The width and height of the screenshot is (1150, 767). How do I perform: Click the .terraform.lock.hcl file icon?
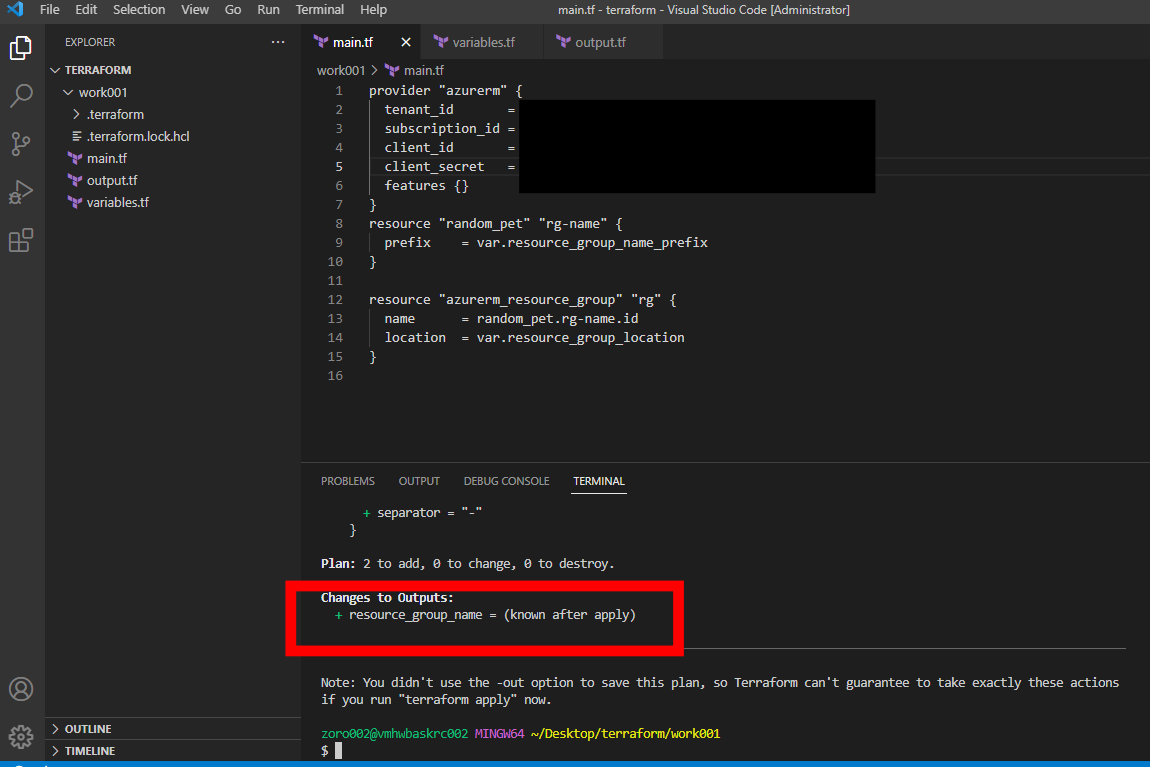click(76, 136)
